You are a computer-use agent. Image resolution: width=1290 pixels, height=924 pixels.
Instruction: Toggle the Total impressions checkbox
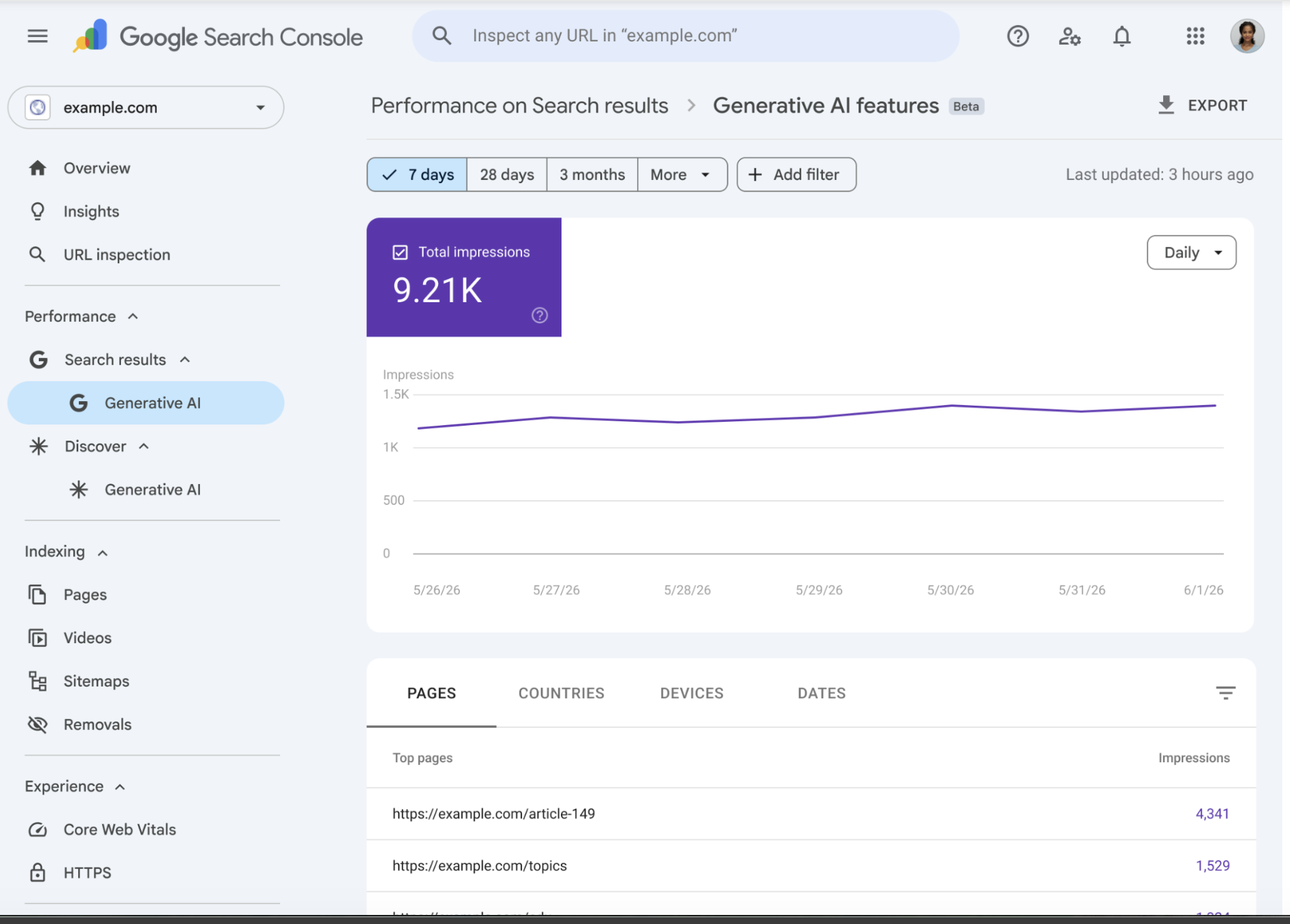click(x=400, y=252)
